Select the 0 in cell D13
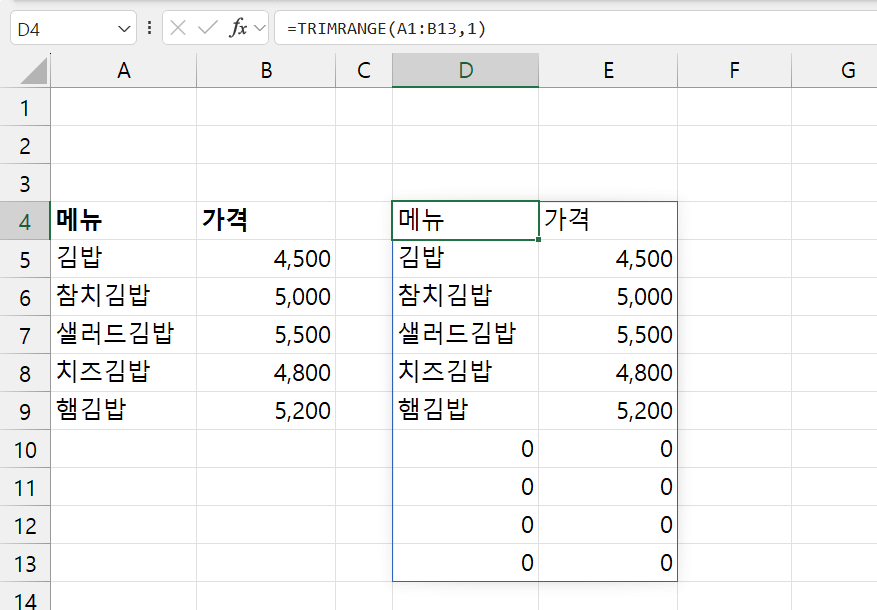Image resolution: width=877 pixels, height=610 pixels. tap(465, 563)
